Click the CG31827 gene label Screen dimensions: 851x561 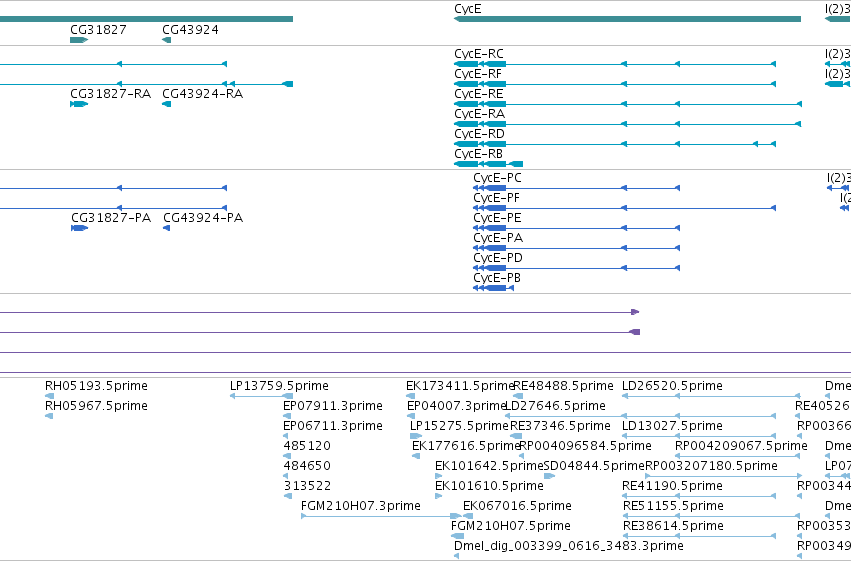98,30
